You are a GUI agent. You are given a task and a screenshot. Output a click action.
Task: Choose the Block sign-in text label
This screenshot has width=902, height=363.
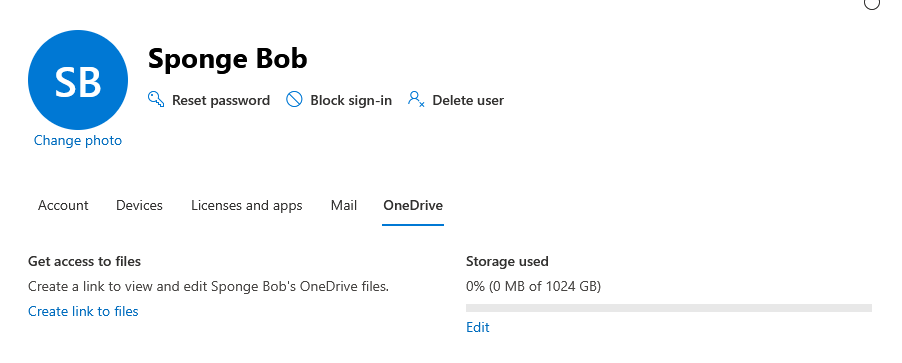point(351,100)
